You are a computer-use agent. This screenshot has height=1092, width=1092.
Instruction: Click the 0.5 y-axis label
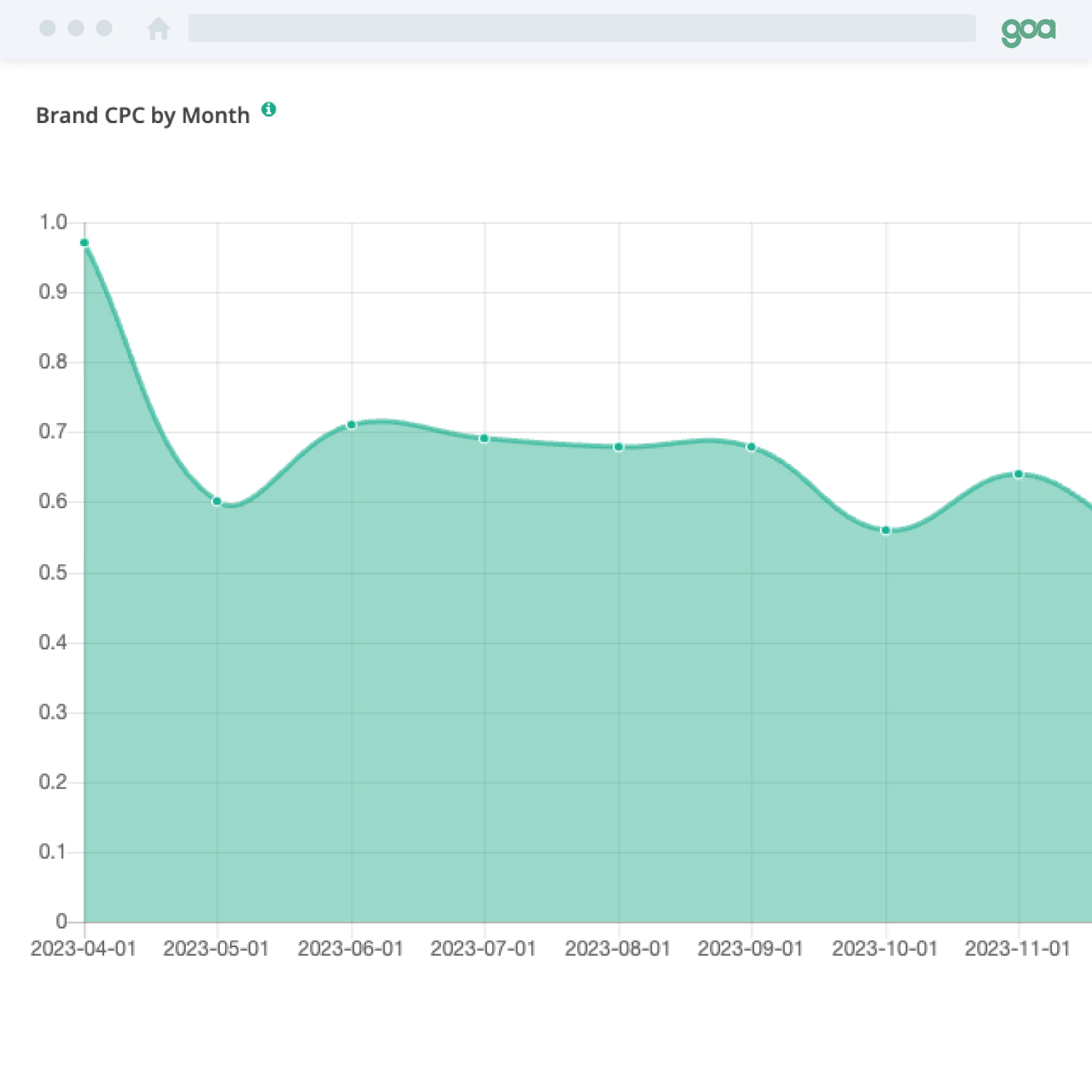[53, 572]
